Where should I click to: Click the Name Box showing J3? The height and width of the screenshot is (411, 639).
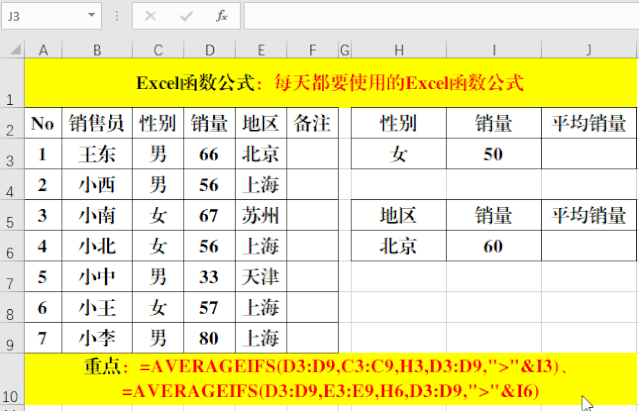[x=51, y=16]
